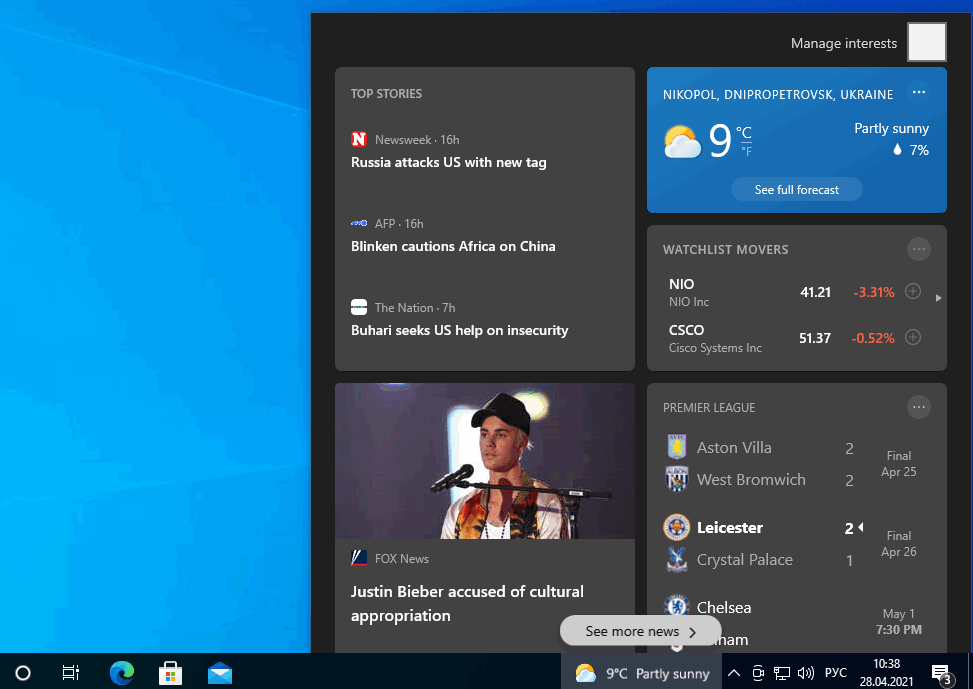
Task: Click See more news button
Action: [x=640, y=631]
